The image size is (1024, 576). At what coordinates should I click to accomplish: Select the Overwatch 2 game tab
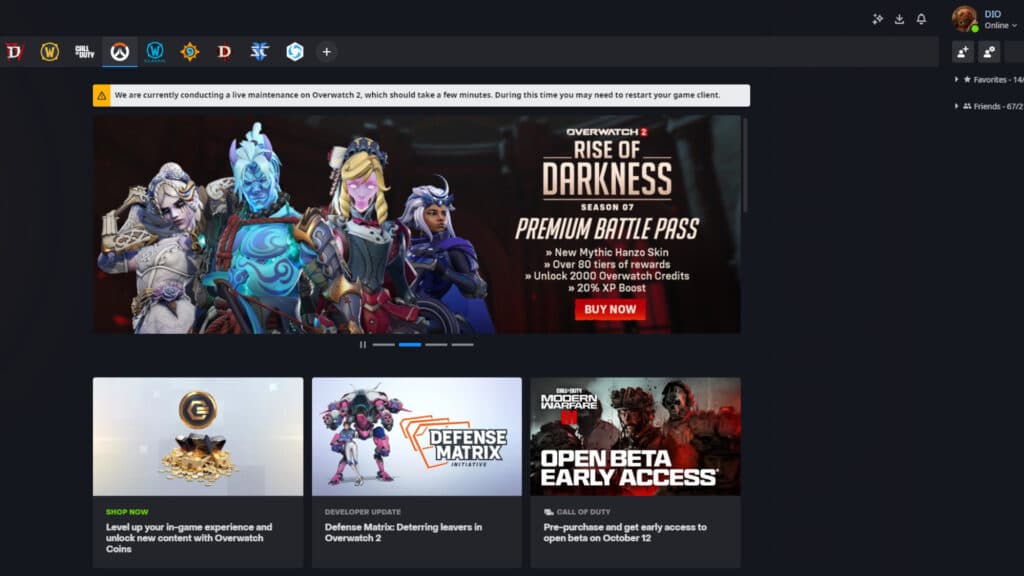coord(120,52)
